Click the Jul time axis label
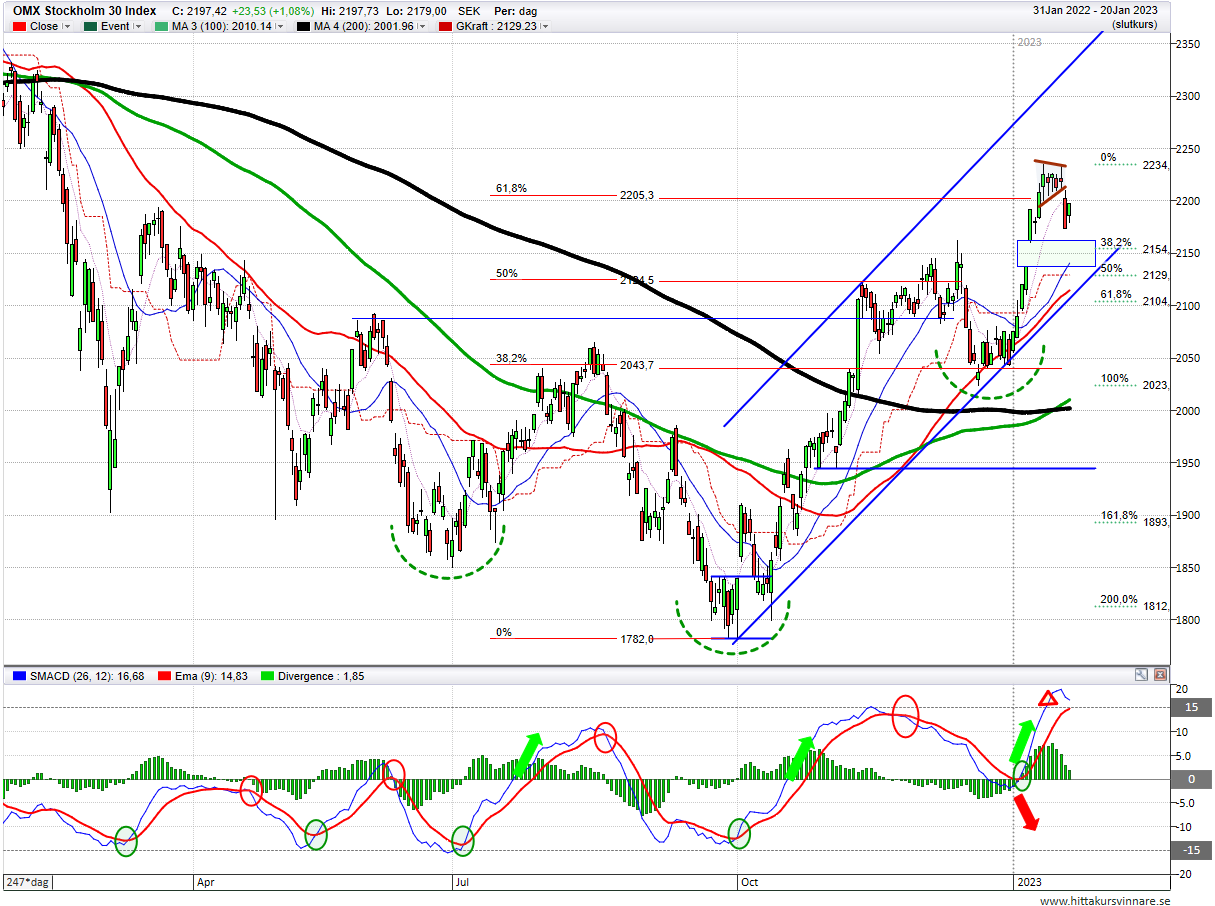Image resolution: width=1215 pixels, height=906 pixels. pos(462,883)
